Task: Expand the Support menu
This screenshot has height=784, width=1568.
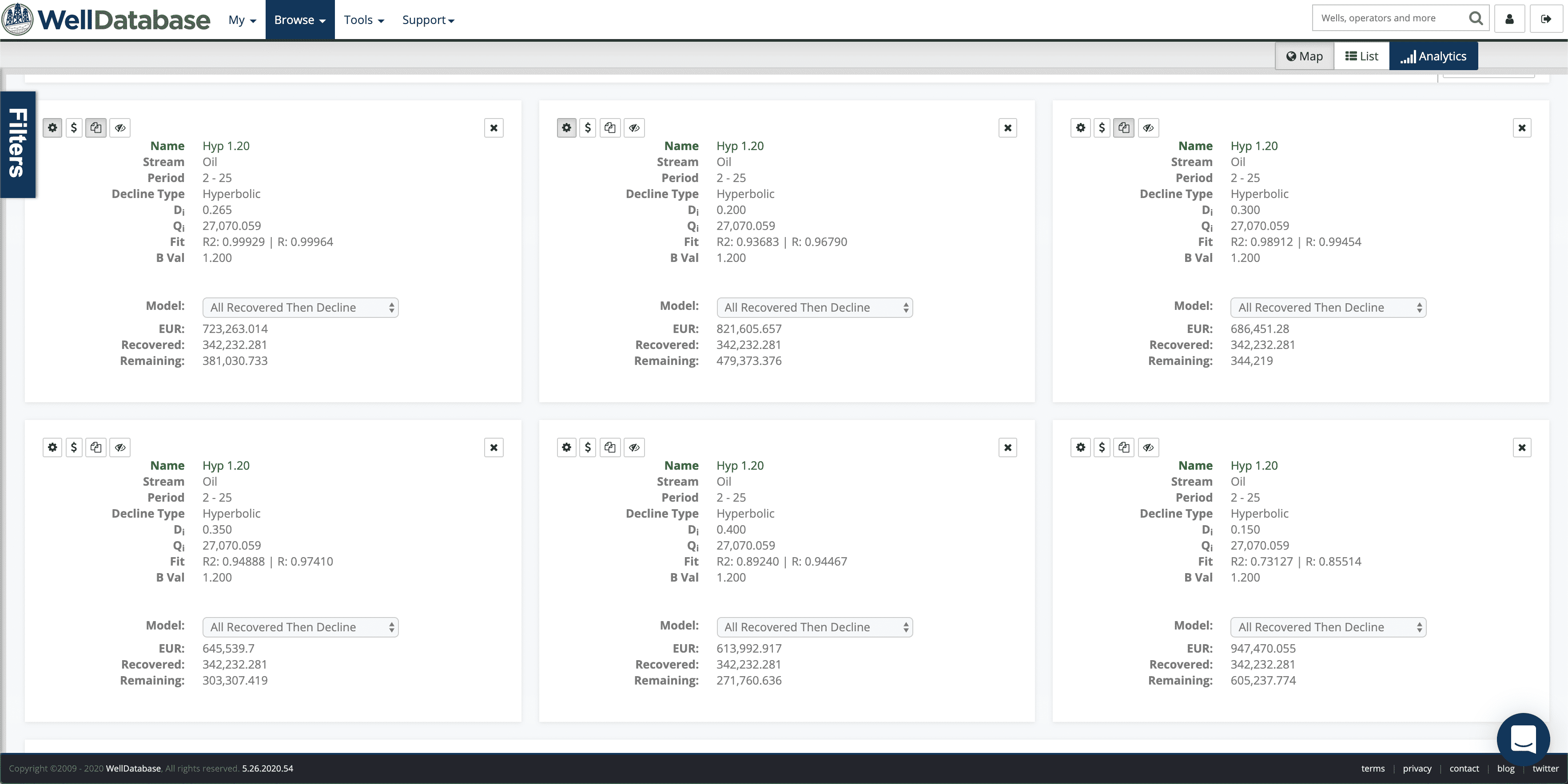Action: (429, 20)
